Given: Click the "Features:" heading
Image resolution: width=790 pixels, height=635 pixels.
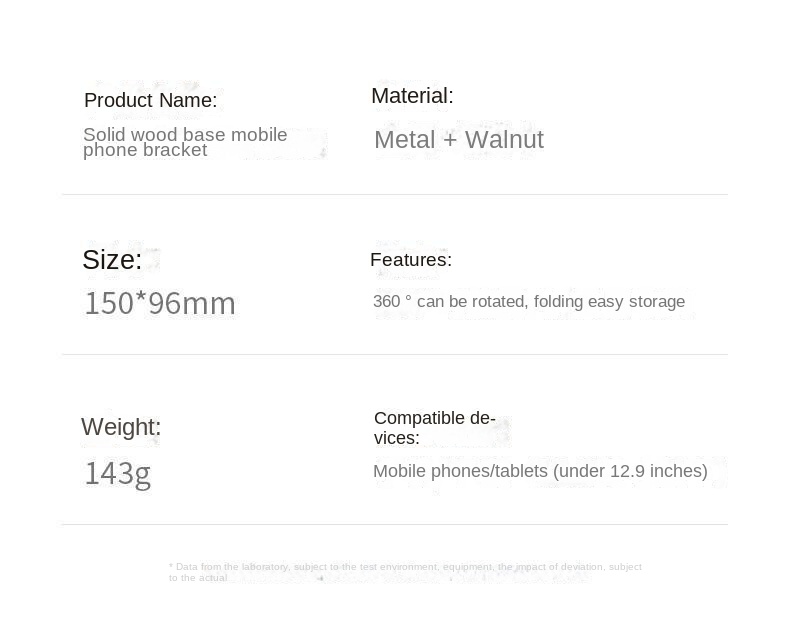Looking at the screenshot, I should [x=411, y=260].
